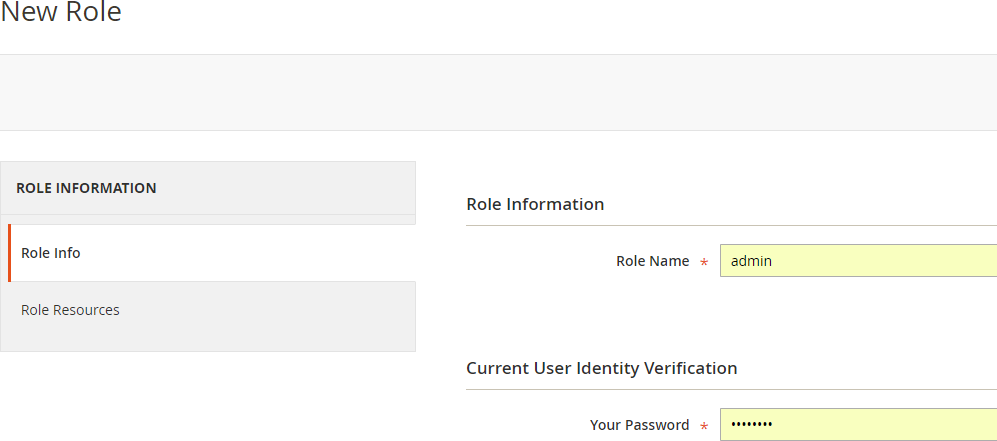Click the orange marker on Role Info tab
The image size is (997, 441).
(10, 253)
